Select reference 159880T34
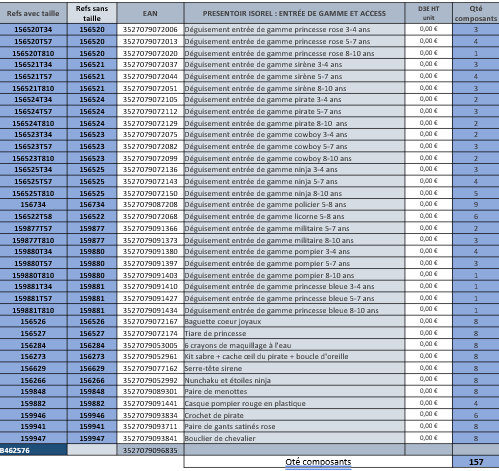The image size is (499, 471). tap(33, 251)
